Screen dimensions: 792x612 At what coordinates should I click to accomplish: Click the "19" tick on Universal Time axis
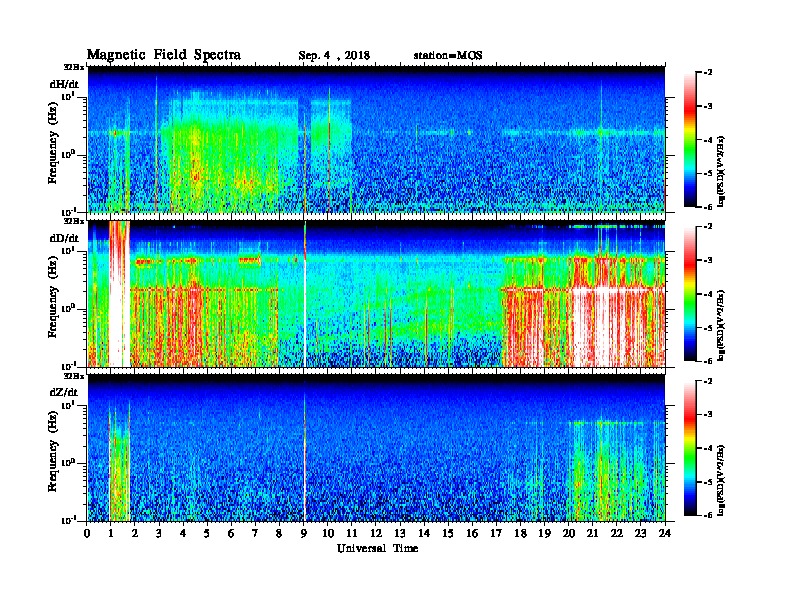[544, 534]
